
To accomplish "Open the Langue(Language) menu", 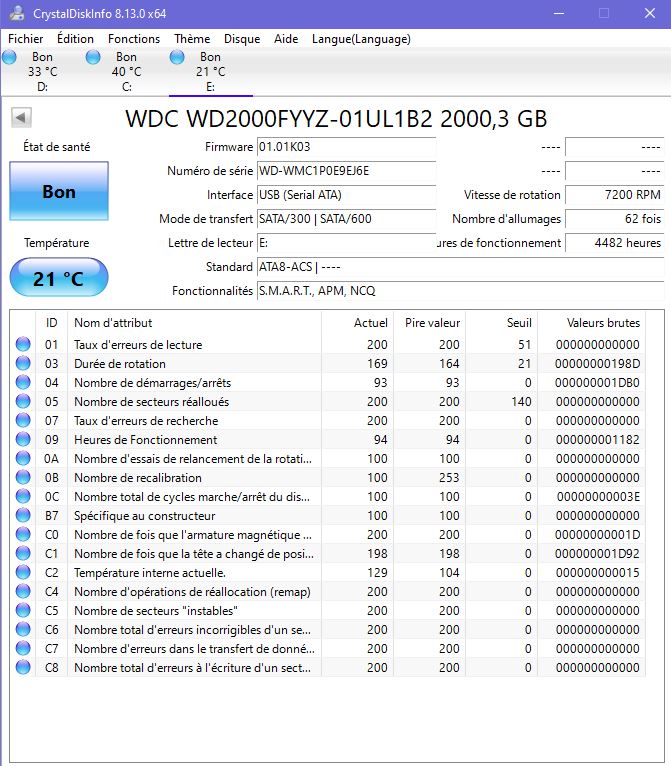I will (x=361, y=39).
